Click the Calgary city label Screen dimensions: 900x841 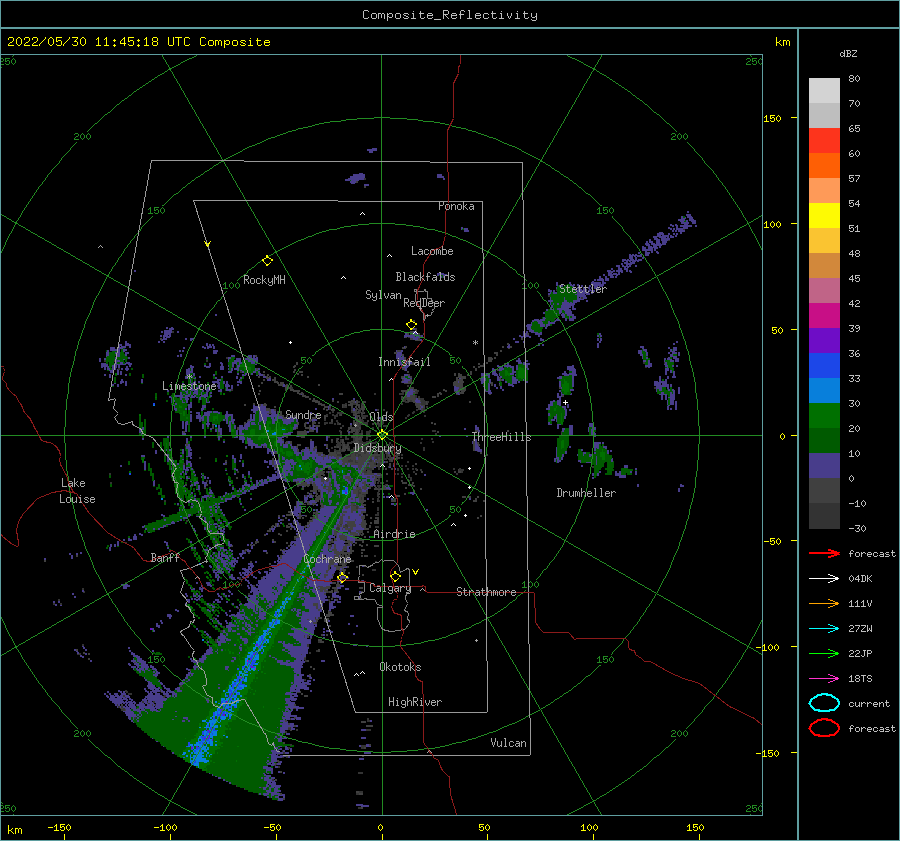click(x=390, y=588)
